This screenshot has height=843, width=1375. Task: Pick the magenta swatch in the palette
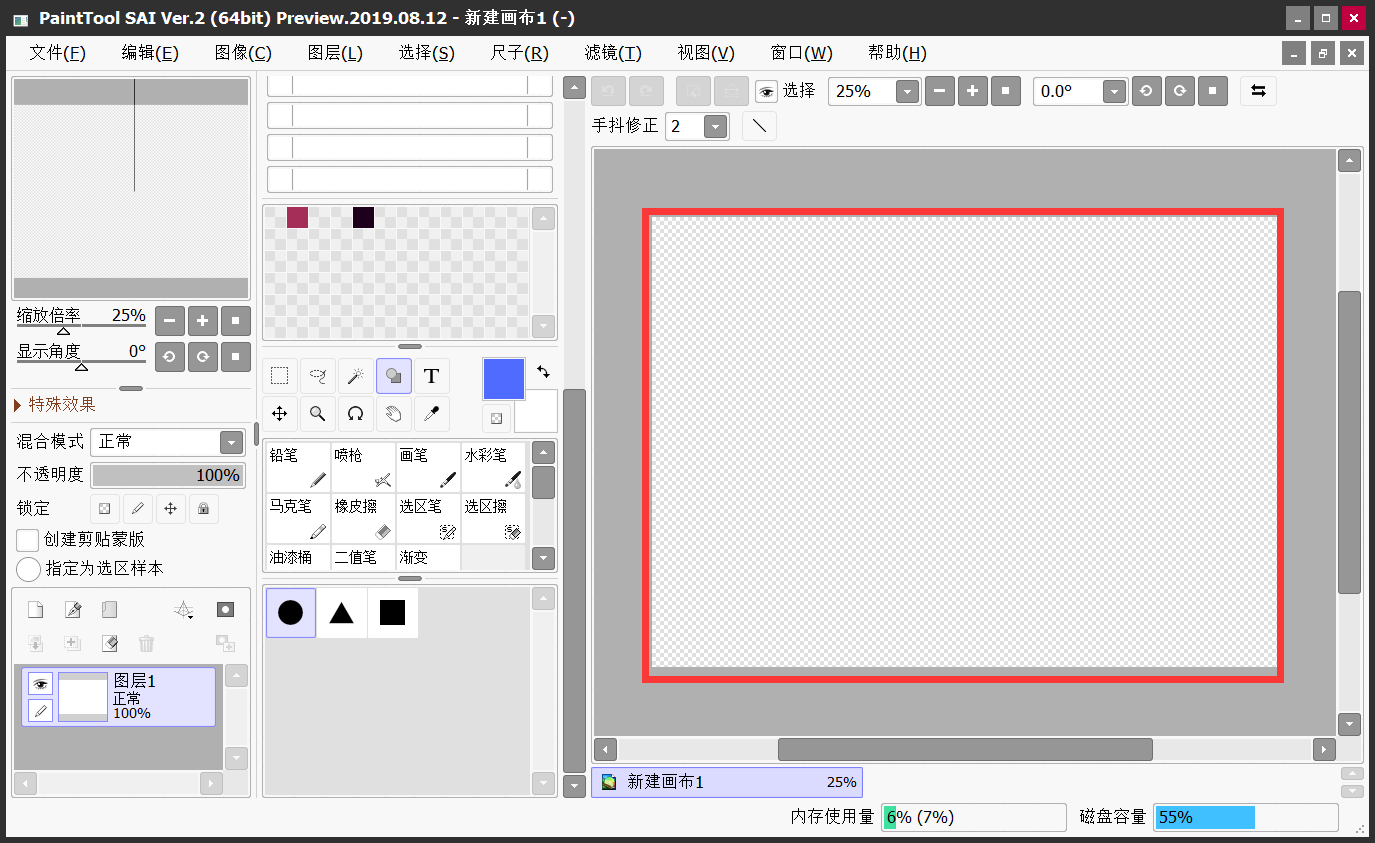(297, 217)
